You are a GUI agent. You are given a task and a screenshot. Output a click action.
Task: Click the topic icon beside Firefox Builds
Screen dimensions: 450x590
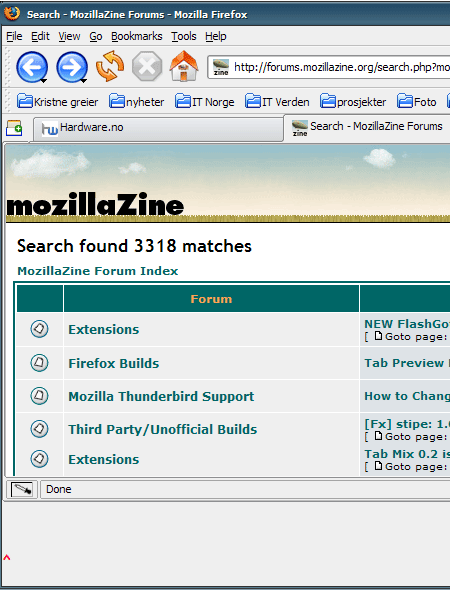(x=40, y=363)
